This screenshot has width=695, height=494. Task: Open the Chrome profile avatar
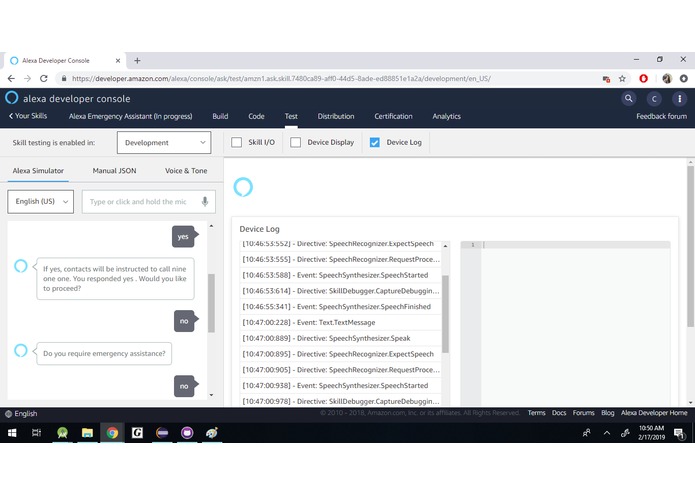[667, 78]
